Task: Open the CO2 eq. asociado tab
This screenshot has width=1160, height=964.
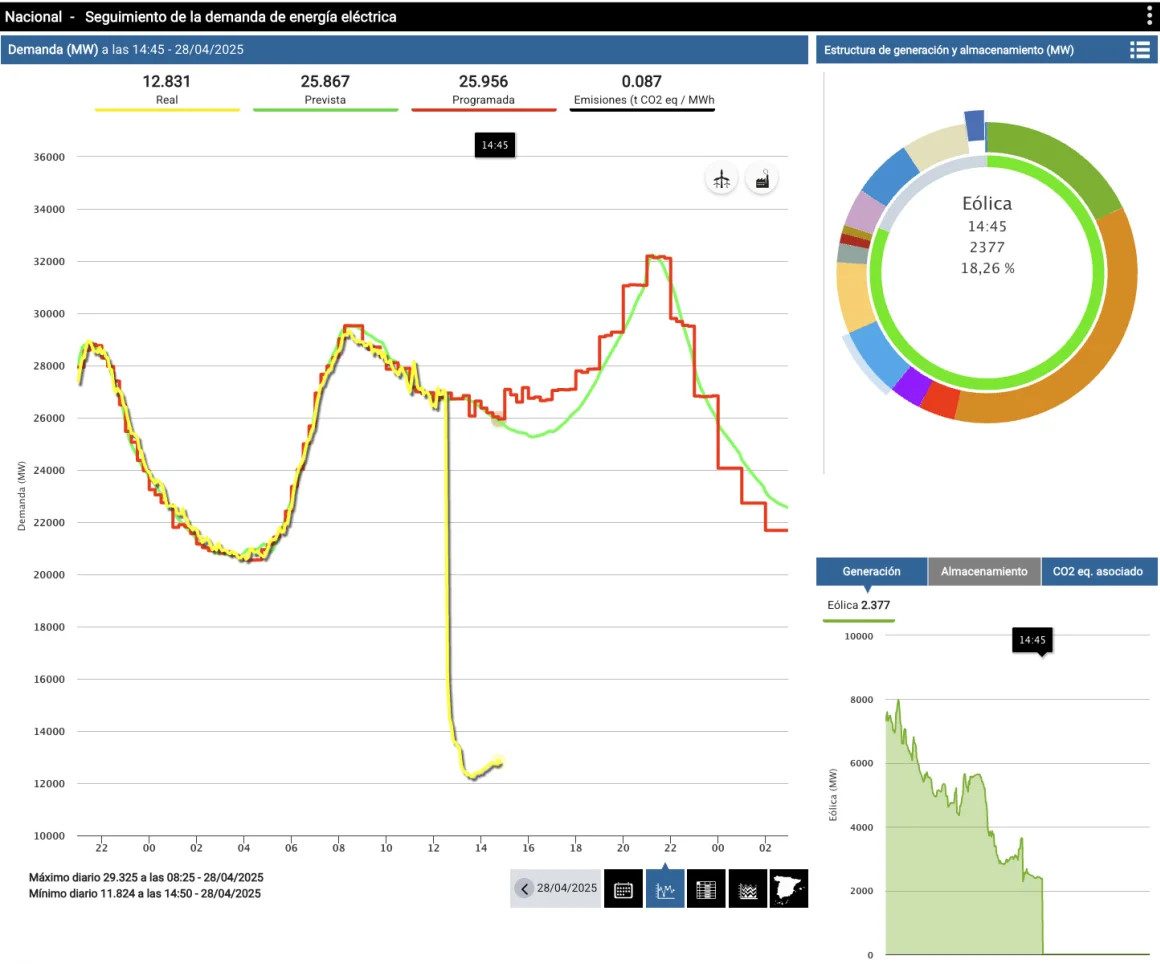Action: (1099, 571)
